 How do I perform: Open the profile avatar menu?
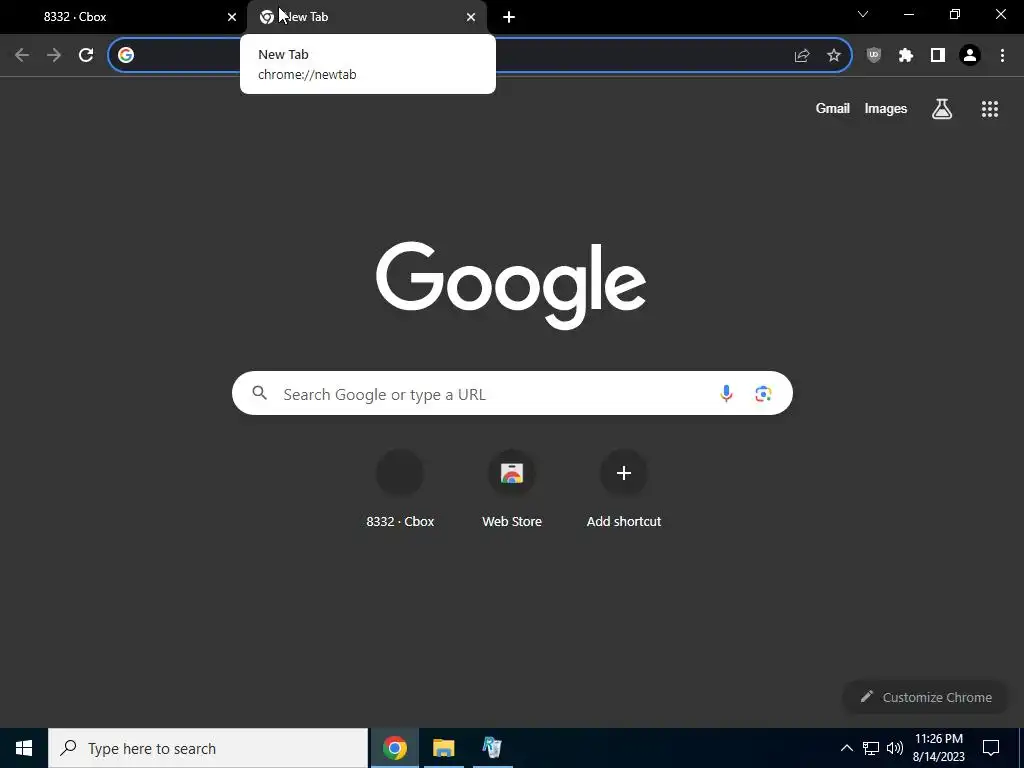point(970,56)
